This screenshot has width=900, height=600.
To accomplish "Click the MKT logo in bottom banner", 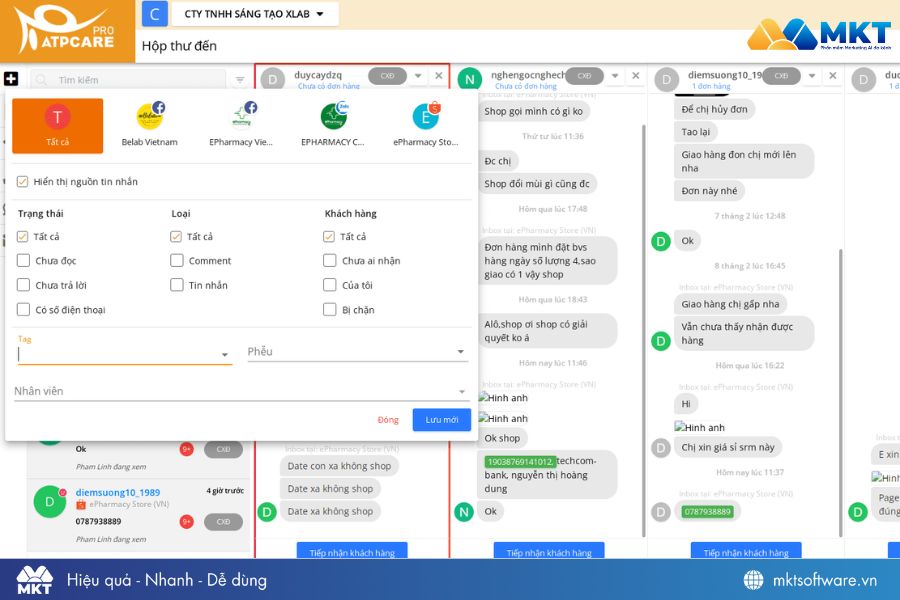I will point(34,580).
